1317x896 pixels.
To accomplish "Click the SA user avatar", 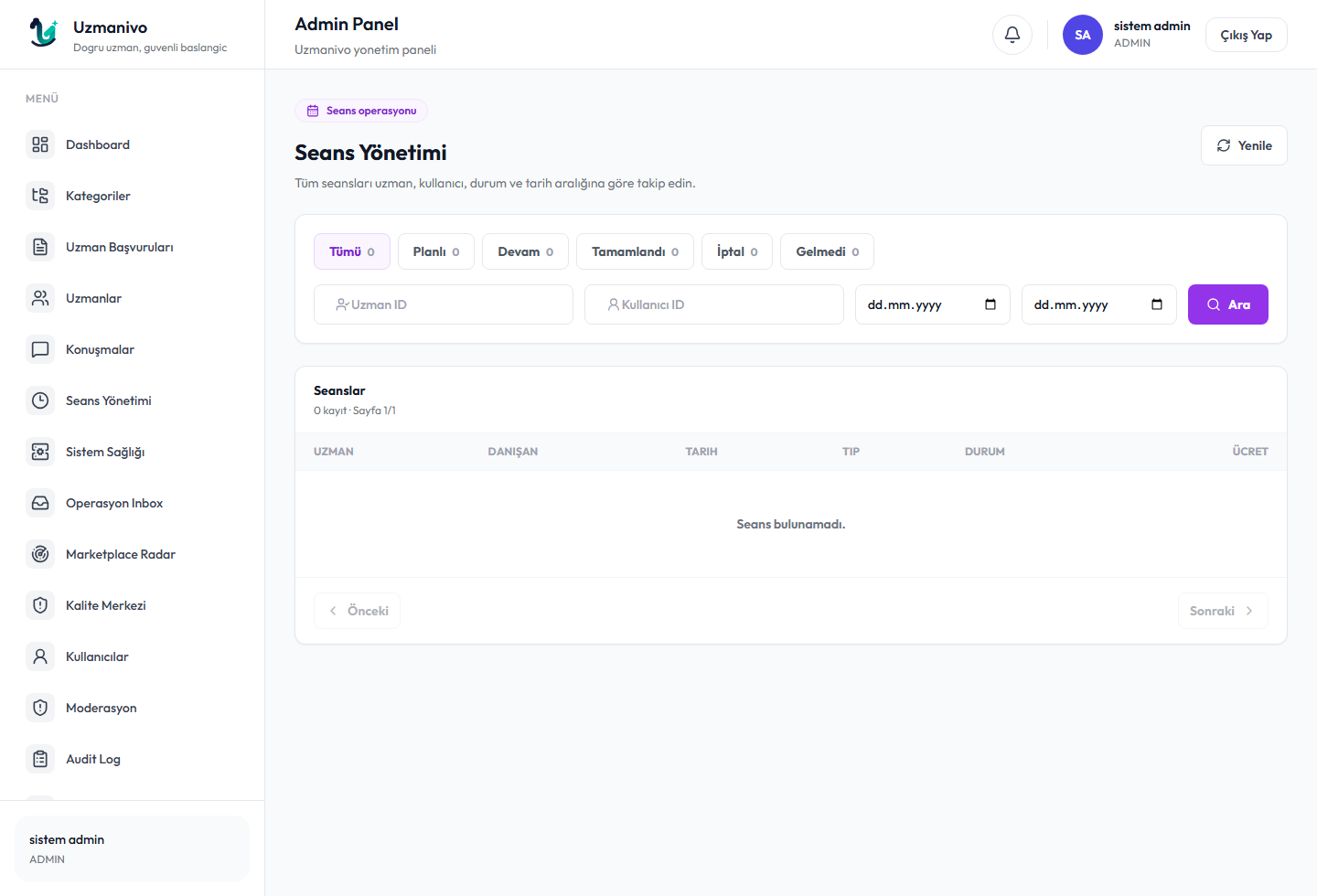I will coord(1083,35).
